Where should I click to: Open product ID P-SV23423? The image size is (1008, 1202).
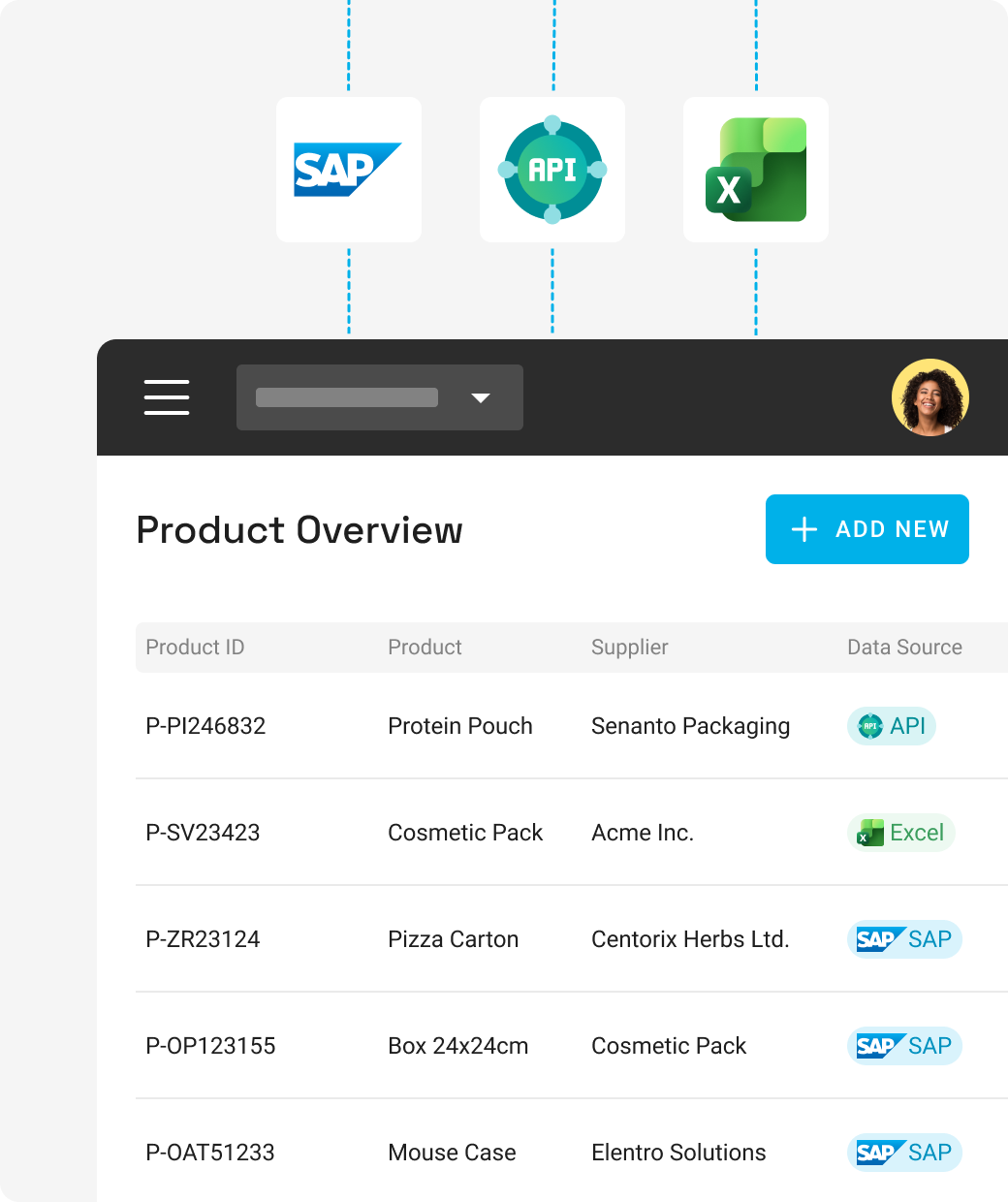point(203,833)
